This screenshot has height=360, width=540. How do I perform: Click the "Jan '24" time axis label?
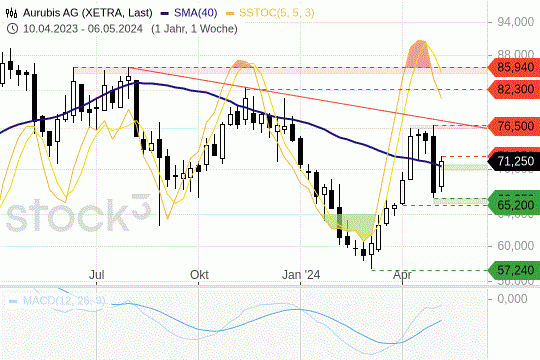(301, 275)
